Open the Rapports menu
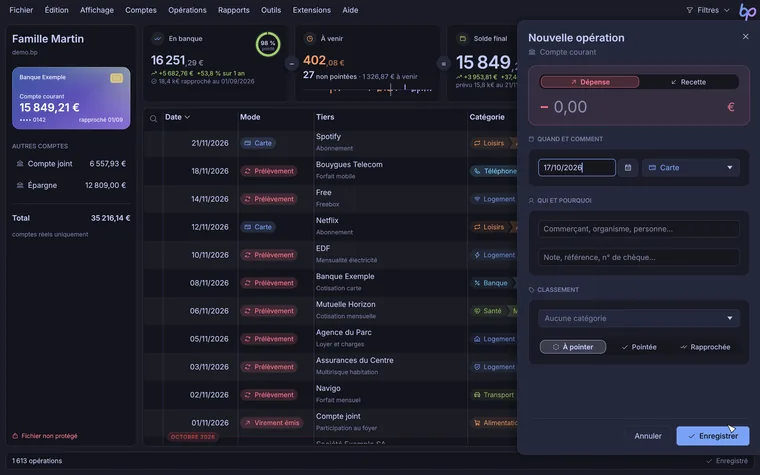This screenshot has height=475, width=760. click(x=234, y=10)
